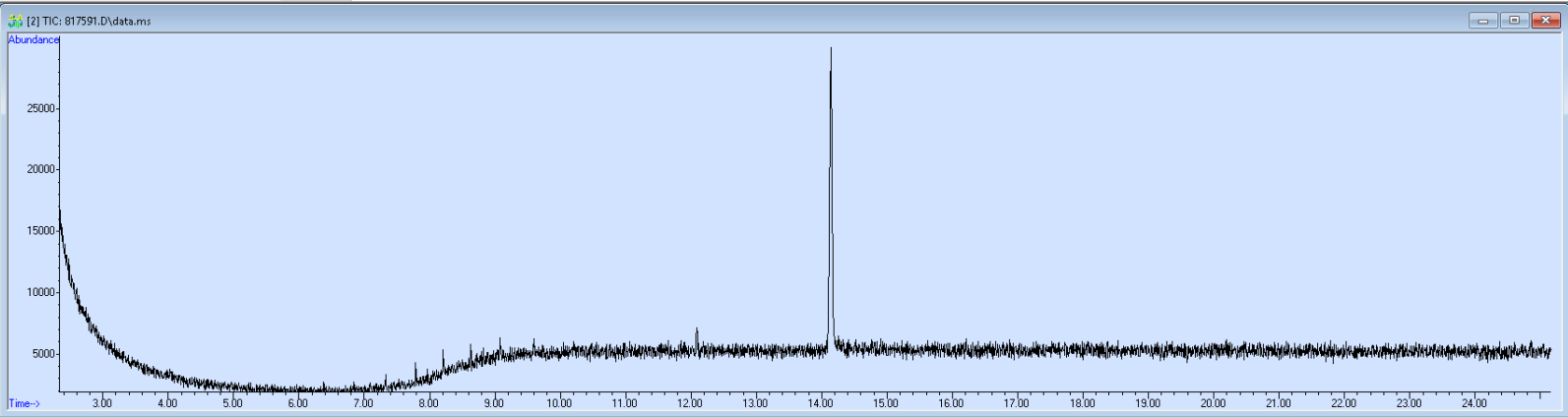Click the 20000 abundance tick label
The width and height of the screenshot is (1568, 417).
[x=40, y=169]
